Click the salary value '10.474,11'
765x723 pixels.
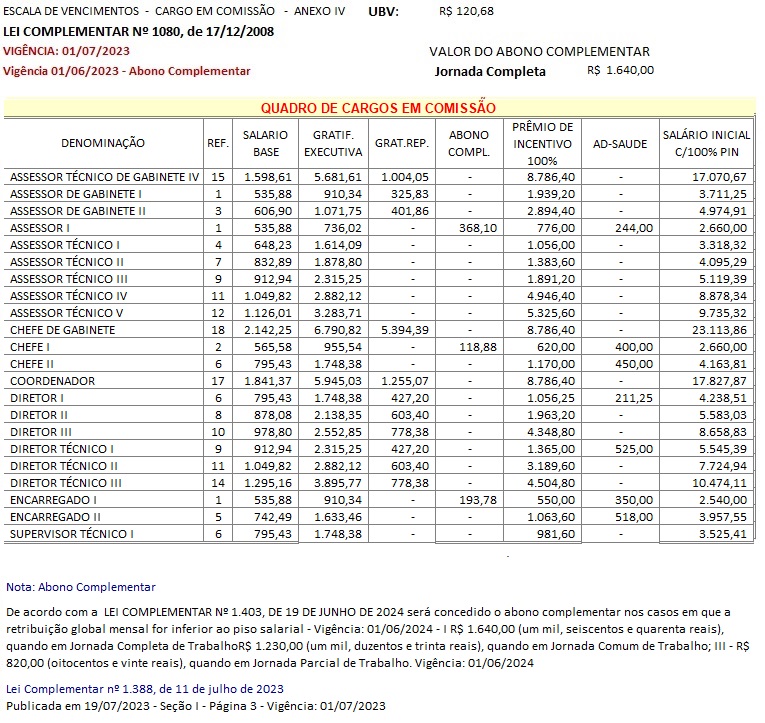pyautogui.click(x=719, y=483)
